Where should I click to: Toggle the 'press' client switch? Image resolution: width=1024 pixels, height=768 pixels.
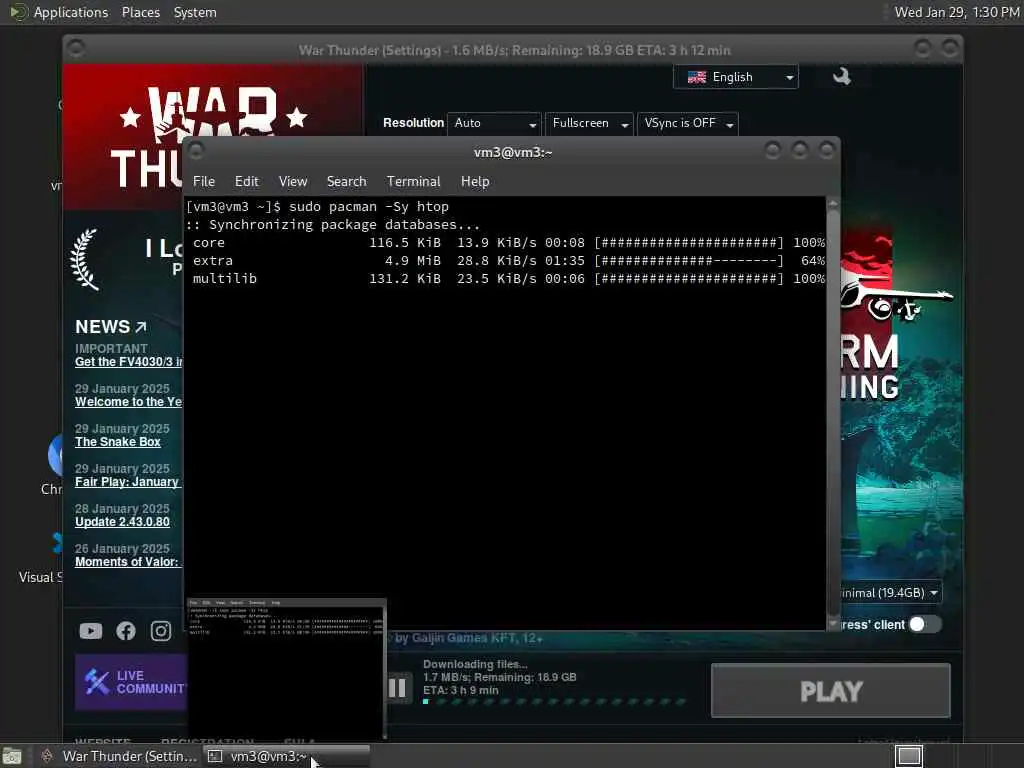point(925,624)
